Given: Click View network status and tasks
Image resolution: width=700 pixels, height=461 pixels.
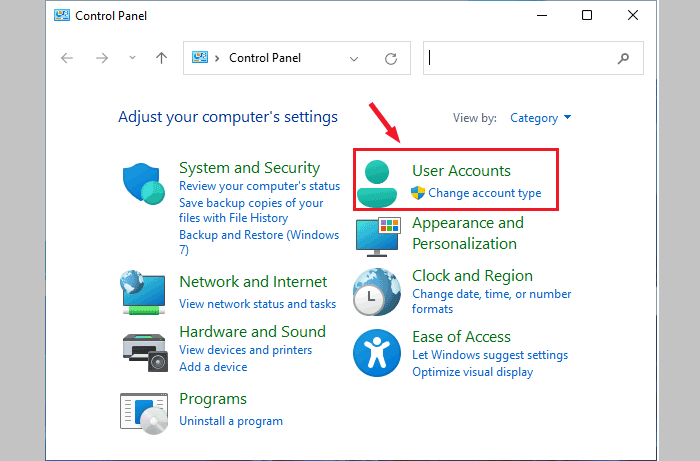Looking at the screenshot, I should [x=257, y=304].
